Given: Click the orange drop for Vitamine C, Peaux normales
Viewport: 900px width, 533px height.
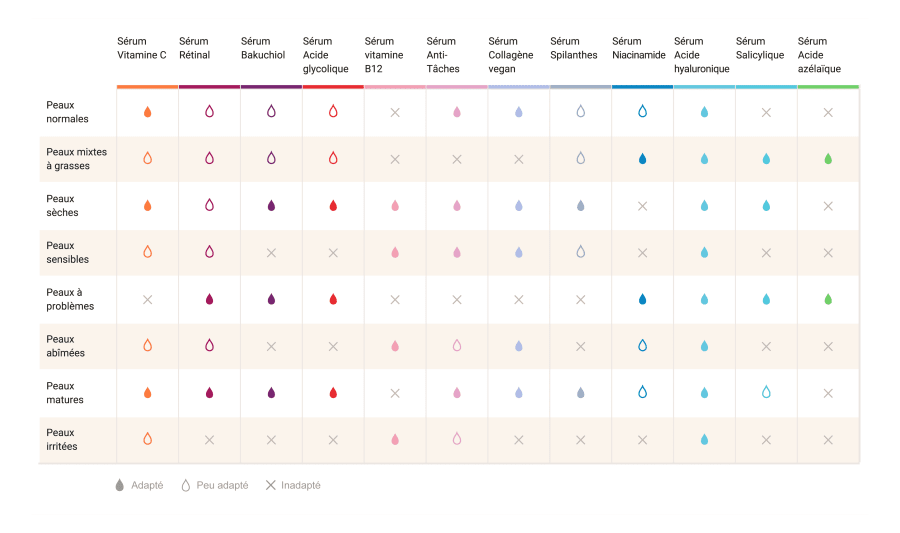Looking at the screenshot, I should pos(148,112).
